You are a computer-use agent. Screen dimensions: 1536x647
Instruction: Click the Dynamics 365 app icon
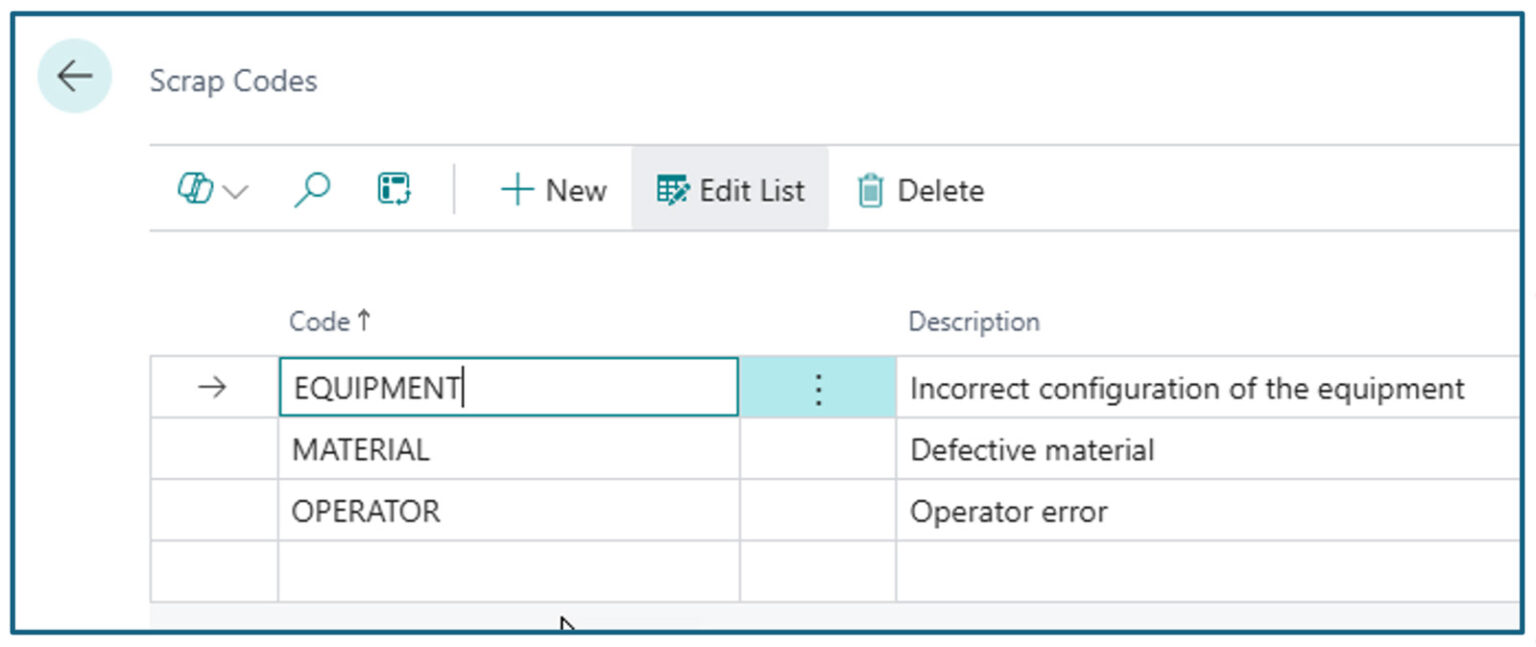196,189
